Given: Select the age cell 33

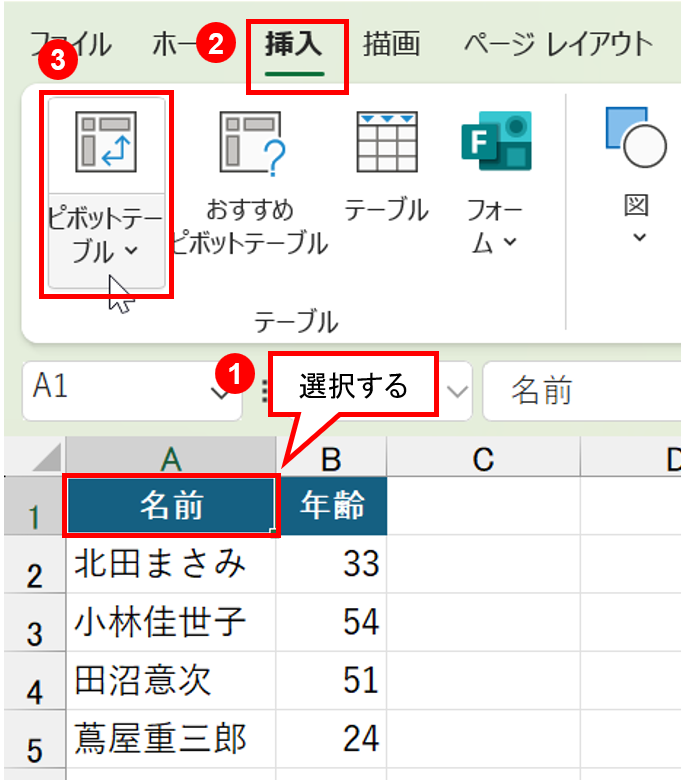Looking at the screenshot, I should (332, 564).
